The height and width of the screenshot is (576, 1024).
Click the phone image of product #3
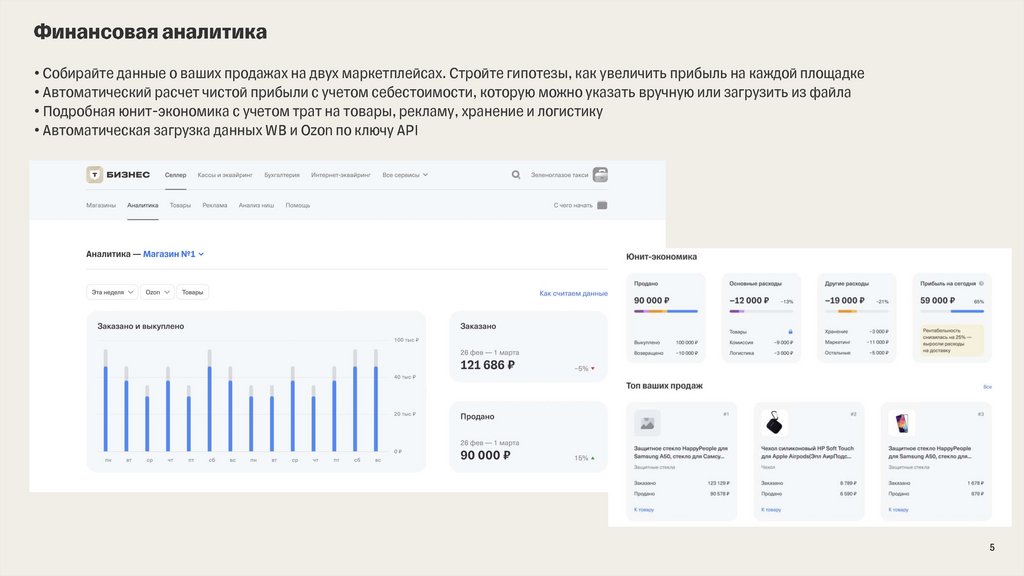tap(901, 422)
